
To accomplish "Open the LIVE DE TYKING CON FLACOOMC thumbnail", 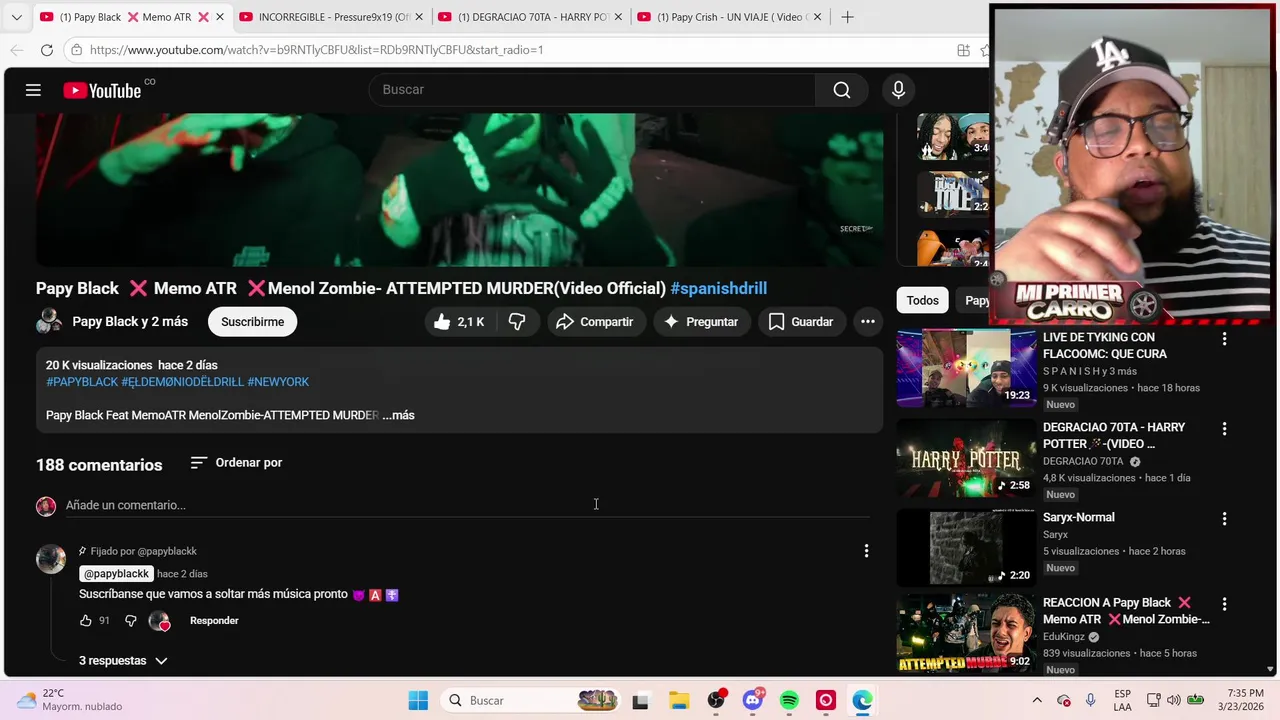I will 966,368.
